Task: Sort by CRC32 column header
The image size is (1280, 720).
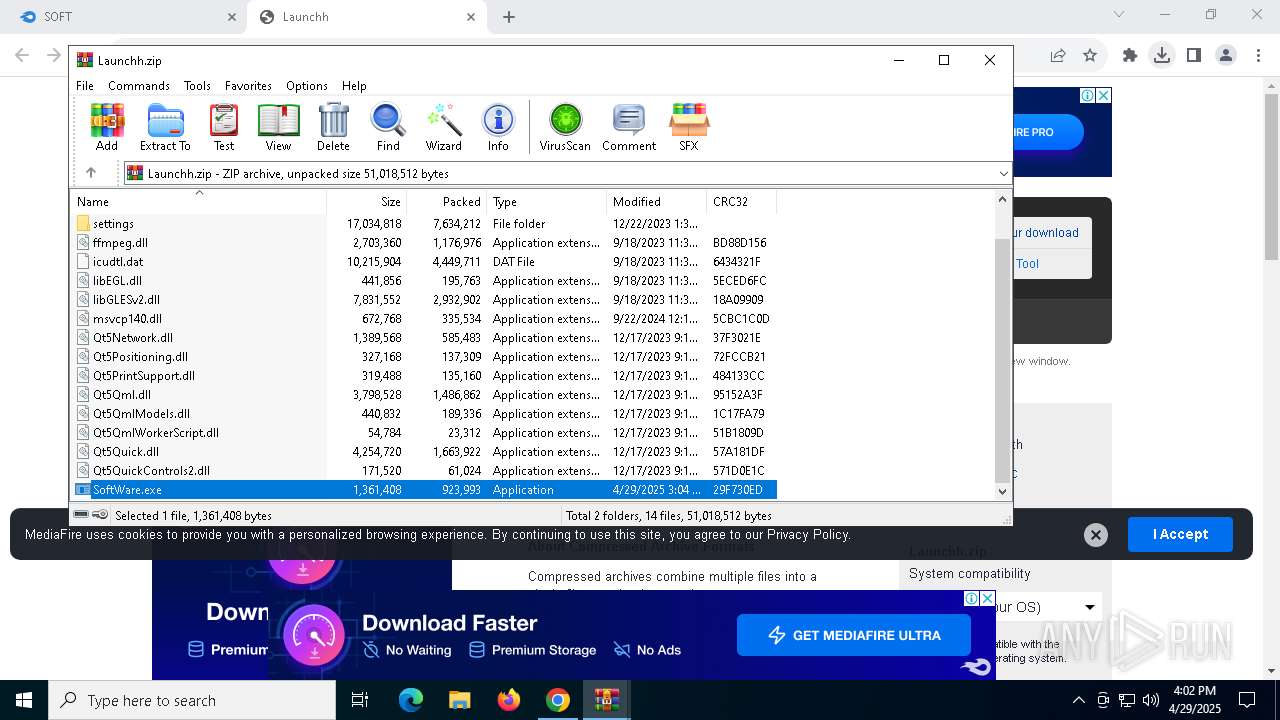Action: click(741, 202)
